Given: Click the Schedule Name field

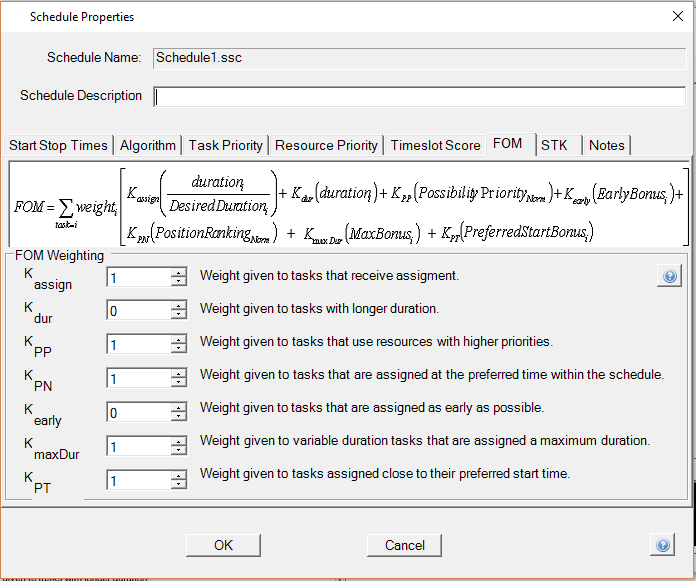Looking at the screenshot, I should (x=420, y=58).
